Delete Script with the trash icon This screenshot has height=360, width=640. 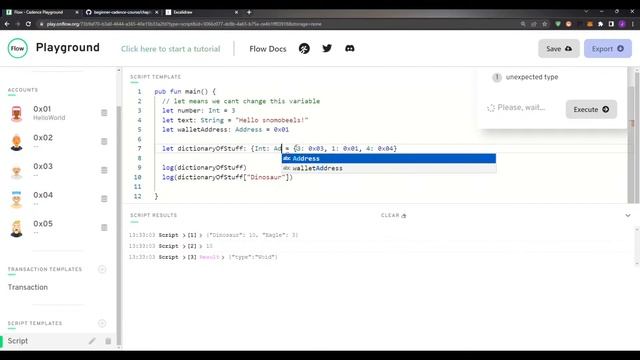(108, 341)
